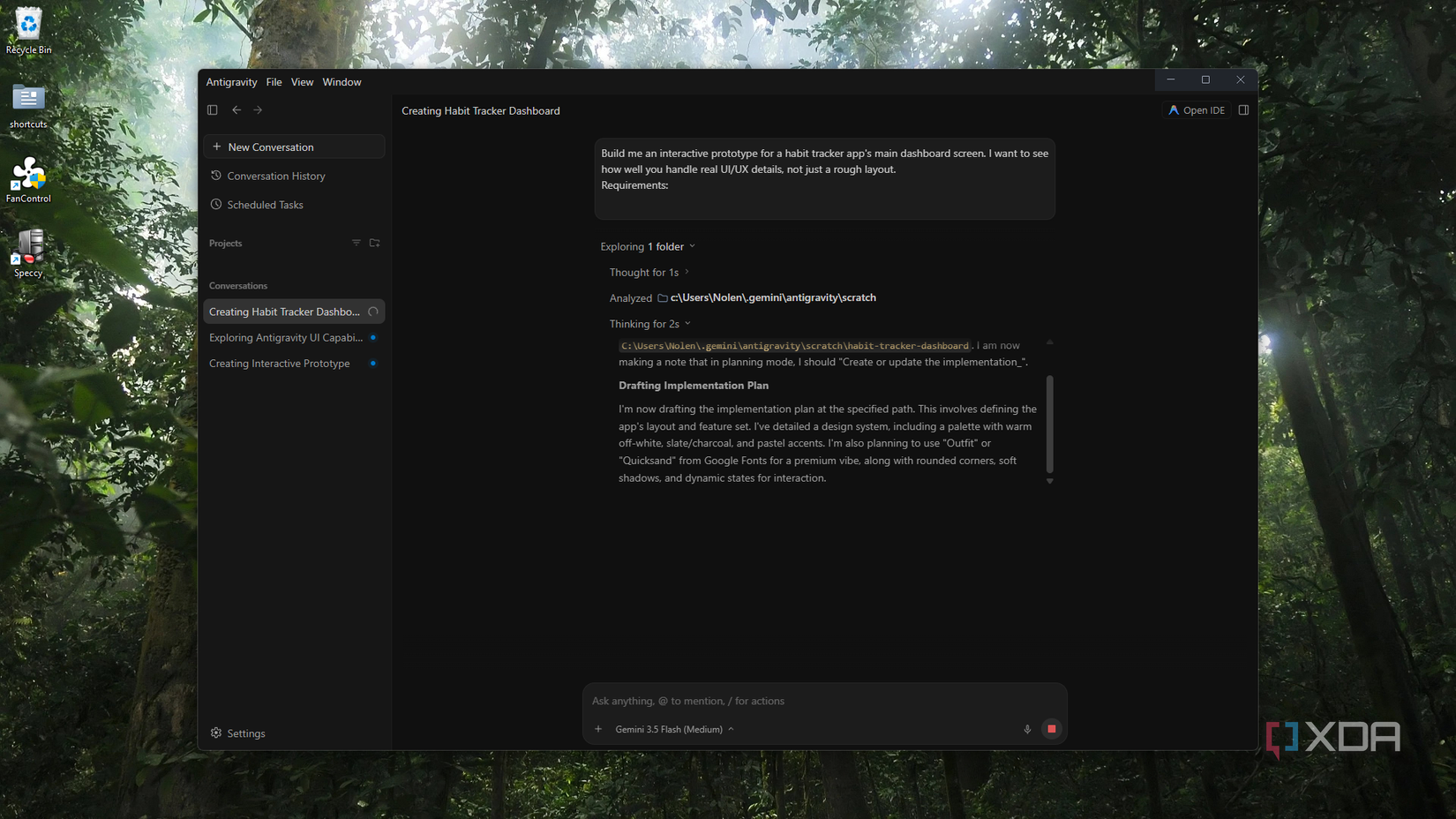This screenshot has height=819, width=1456.
Task: Open the Speccy desktop icon
Action: (x=28, y=254)
